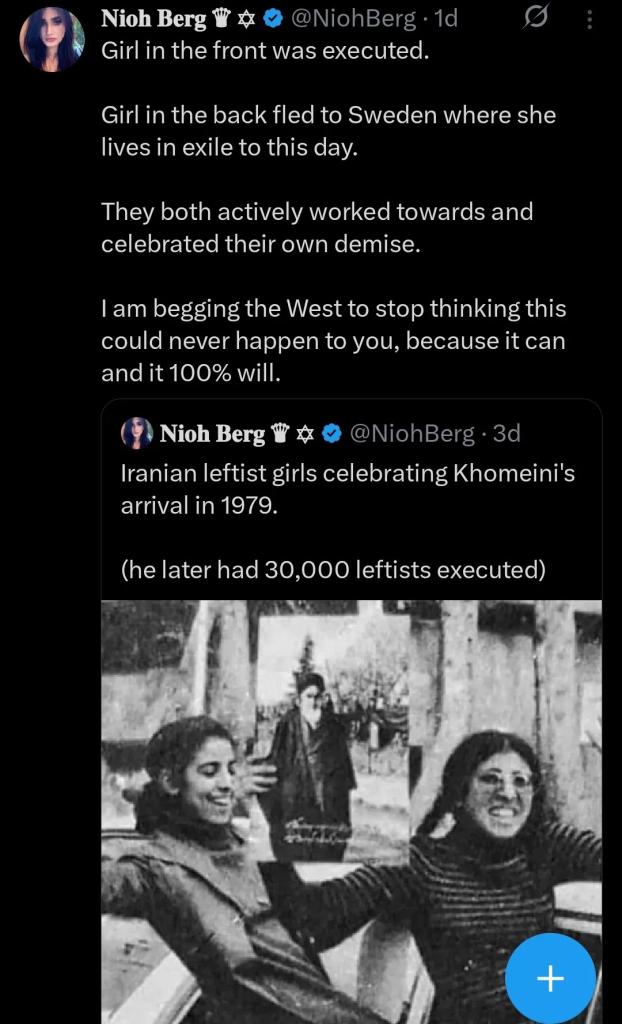Tap the small avatar in quoted post
This screenshot has height=1024, width=622.
(137, 433)
